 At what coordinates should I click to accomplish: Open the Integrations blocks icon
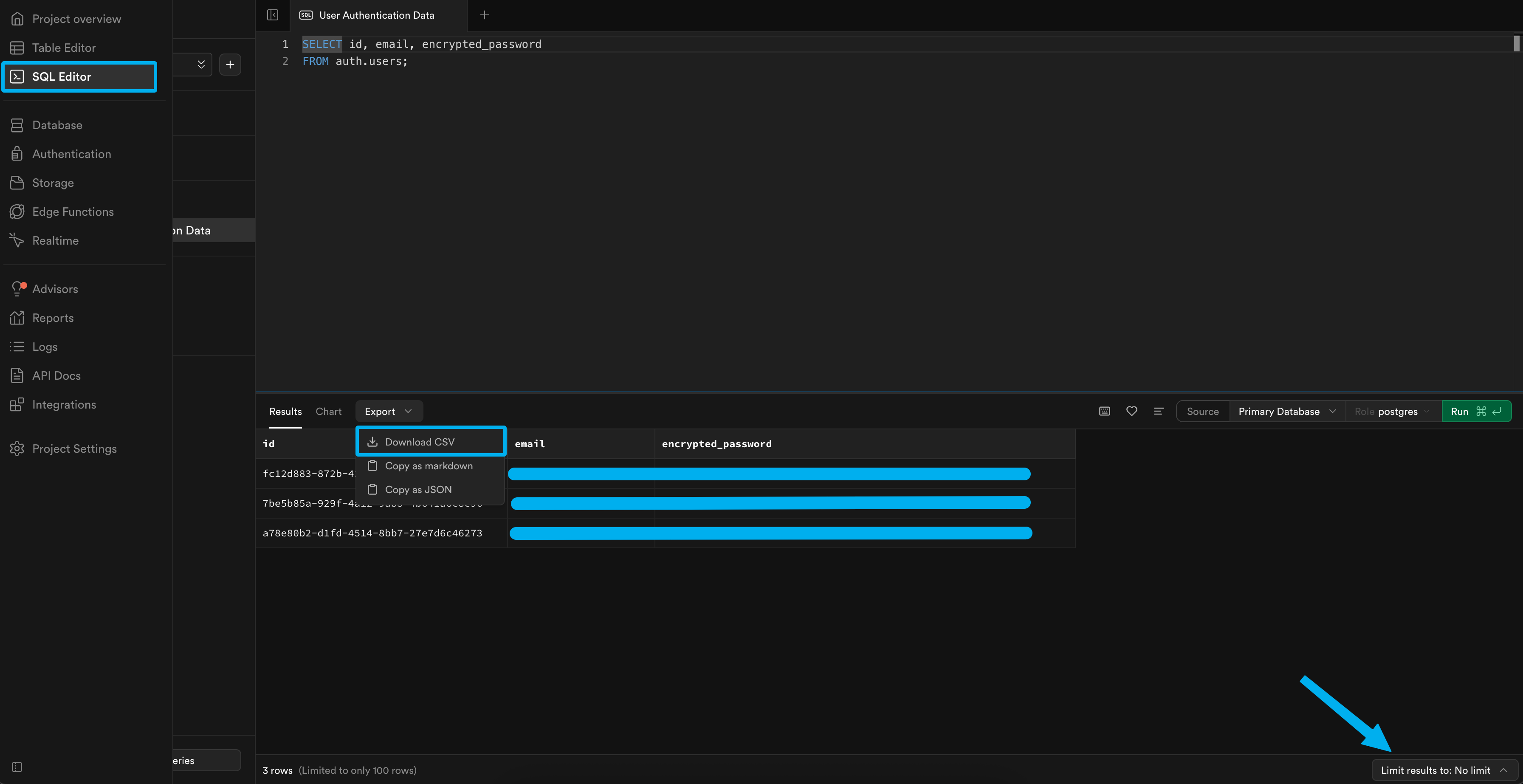tap(17, 405)
